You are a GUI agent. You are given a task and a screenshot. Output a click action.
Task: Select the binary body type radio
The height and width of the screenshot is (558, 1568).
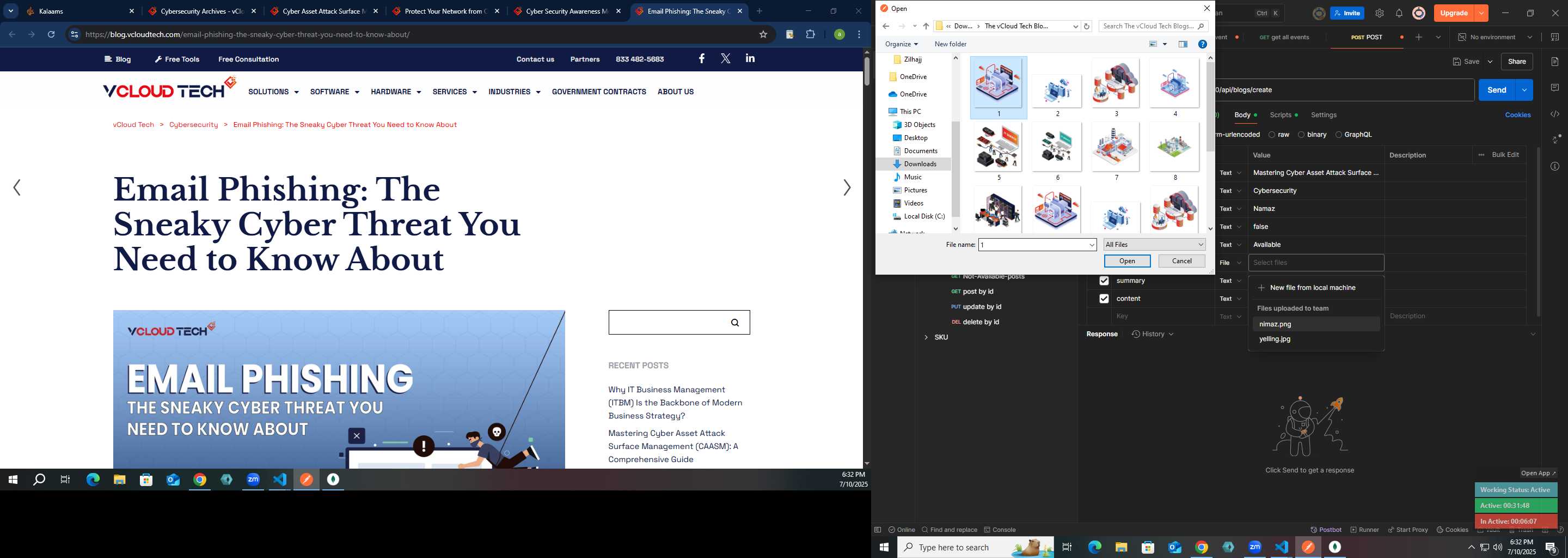1301,135
